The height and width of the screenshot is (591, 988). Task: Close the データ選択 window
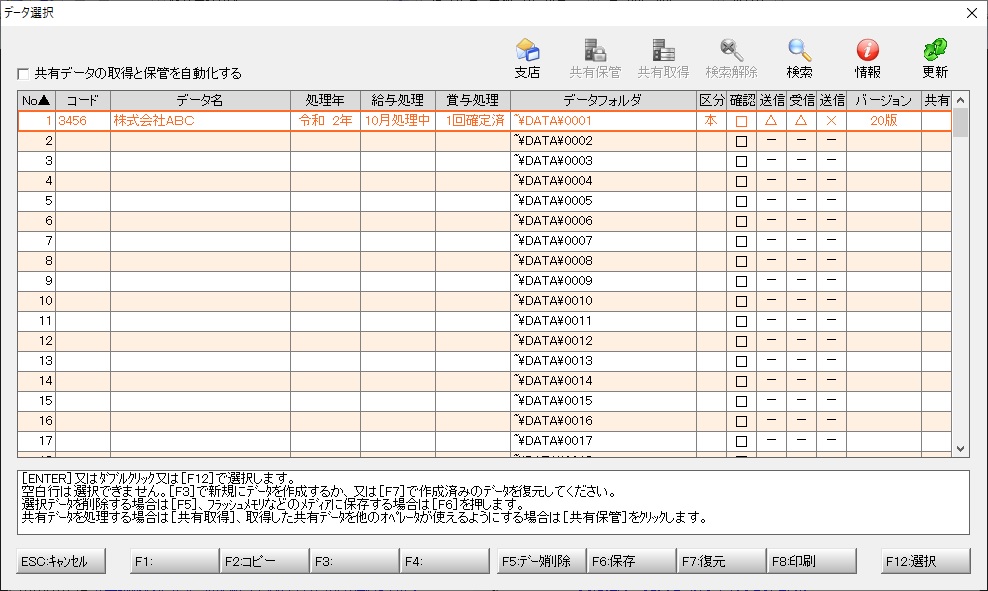pos(972,13)
